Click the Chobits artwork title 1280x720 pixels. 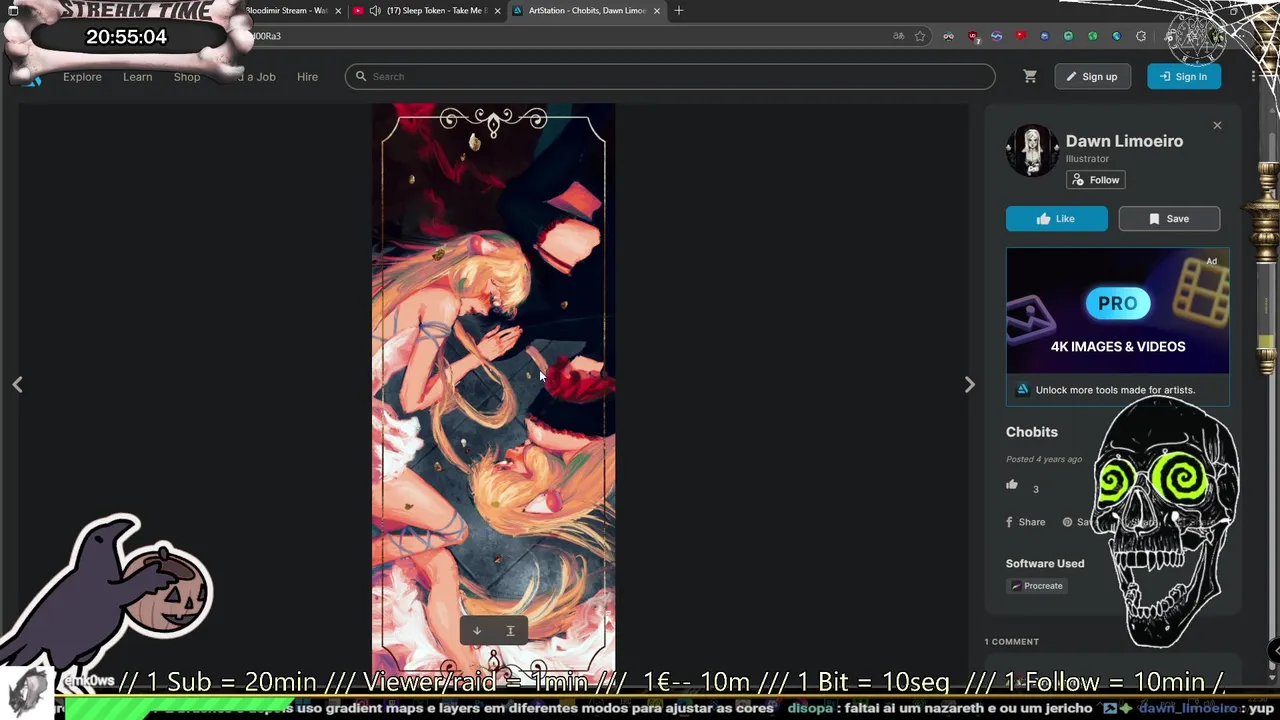[x=1032, y=432]
